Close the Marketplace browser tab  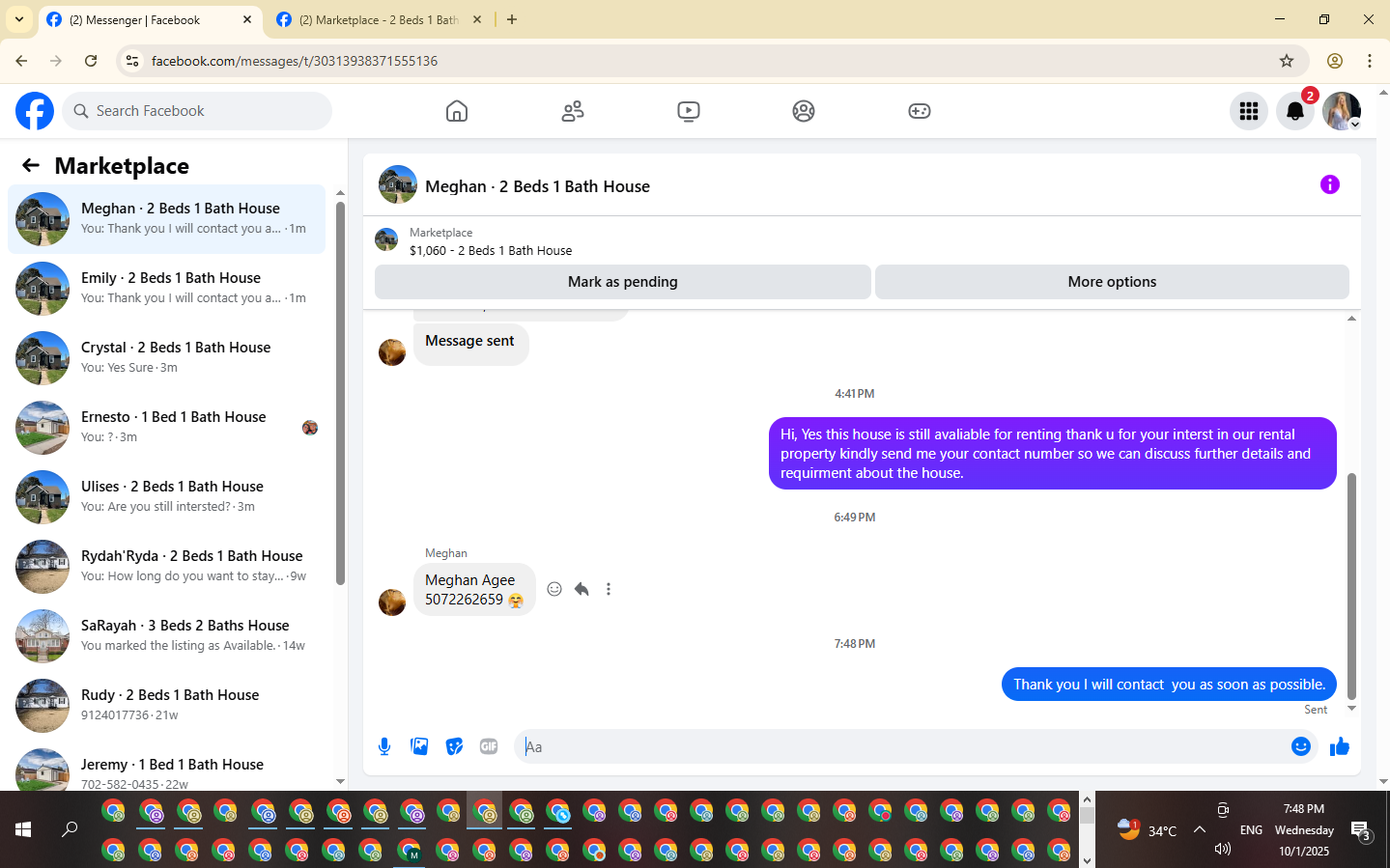[476, 19]
